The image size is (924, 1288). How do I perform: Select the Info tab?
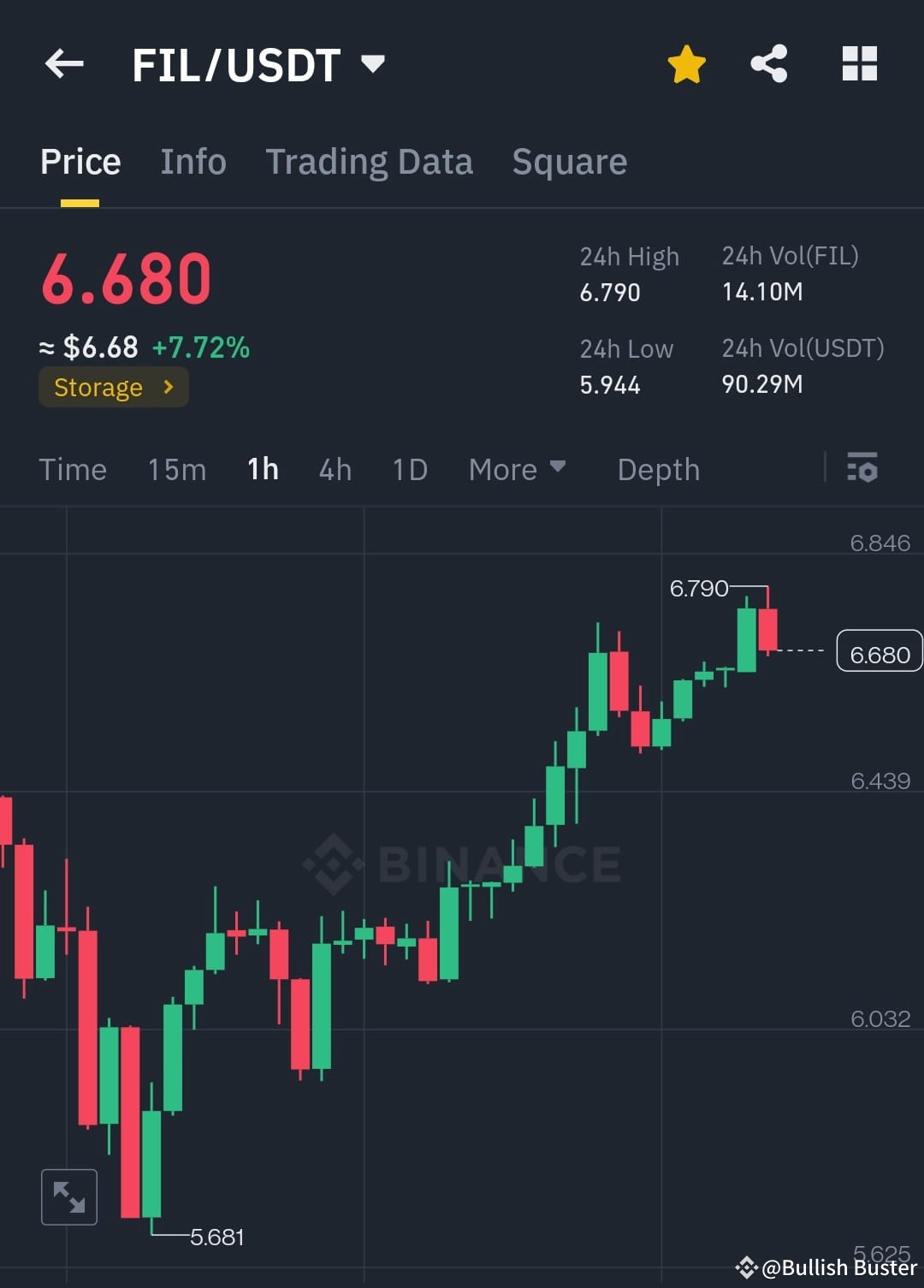point(192,162)
